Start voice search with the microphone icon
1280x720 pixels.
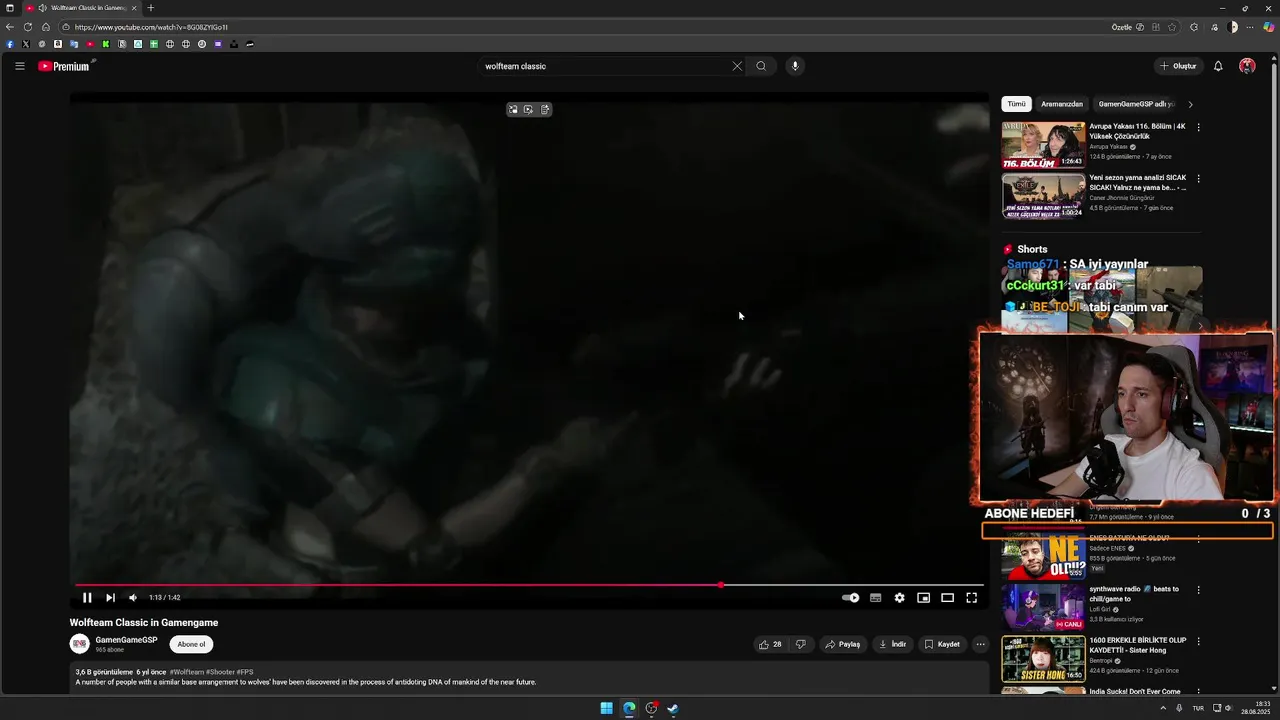pos(795,66)
